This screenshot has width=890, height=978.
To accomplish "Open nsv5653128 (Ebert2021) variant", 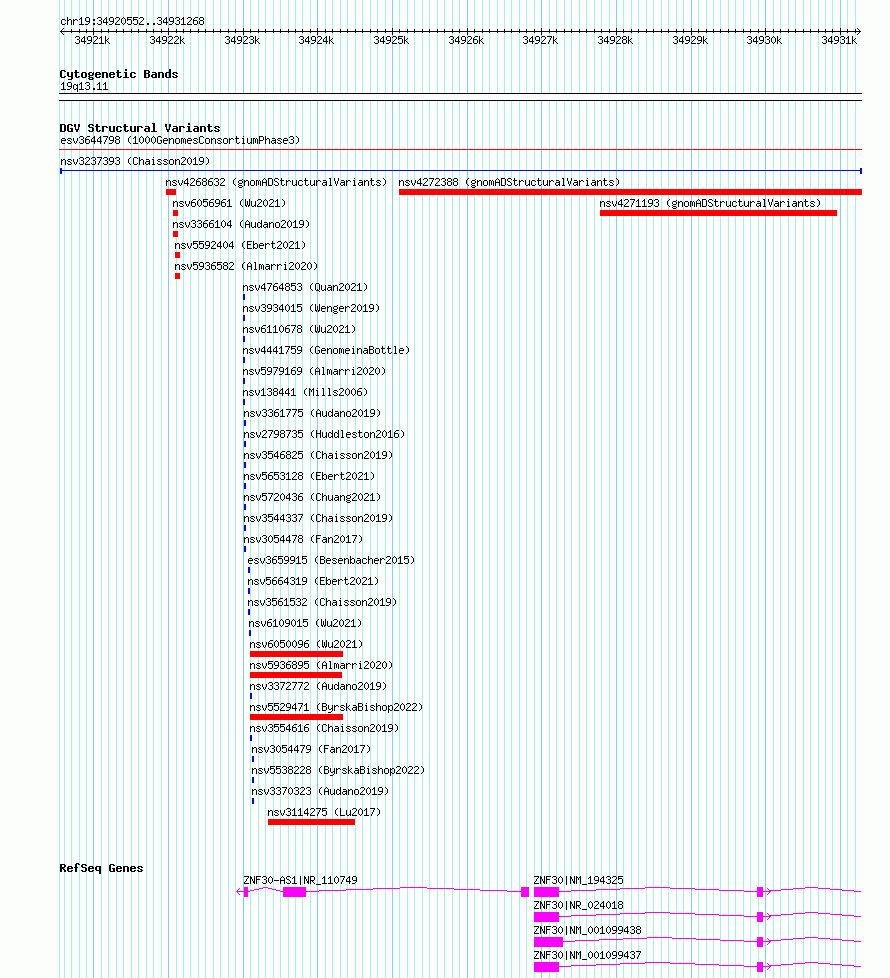I will point(309,477).
